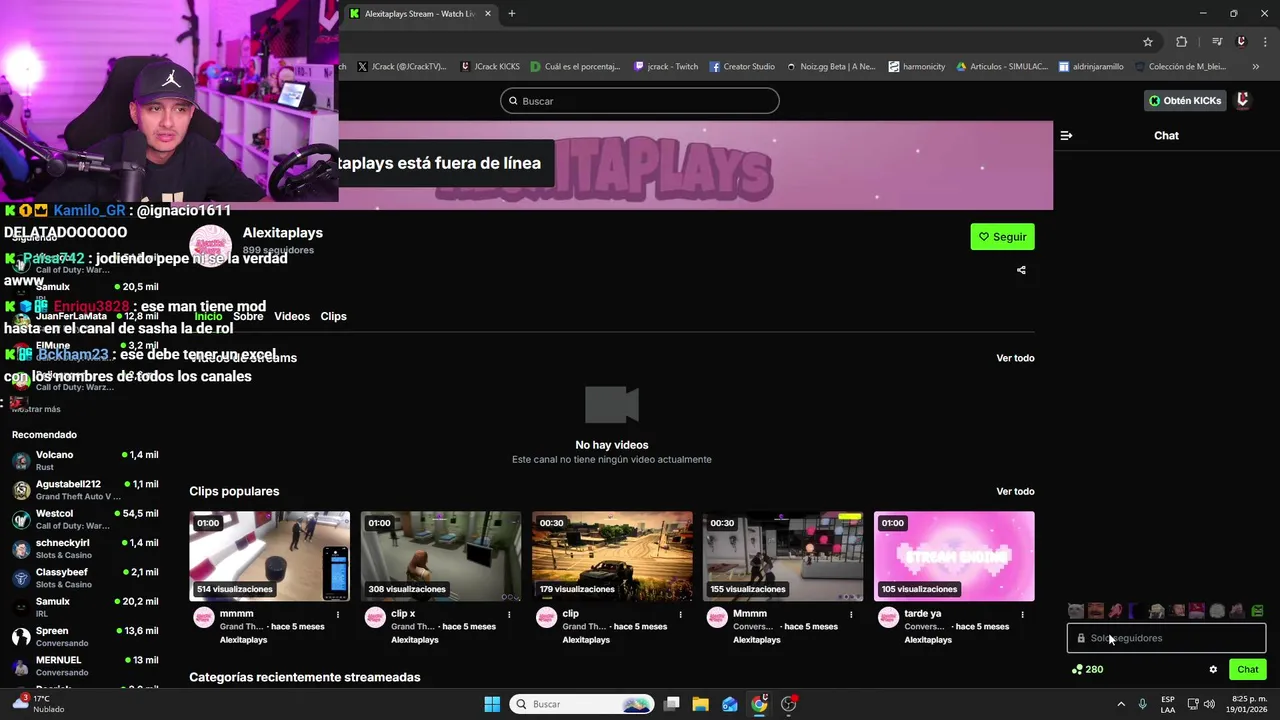Open the media control icon in Chrome toolbar
The height and width of the screenshot is (720, 1280).
point(1217,42)
